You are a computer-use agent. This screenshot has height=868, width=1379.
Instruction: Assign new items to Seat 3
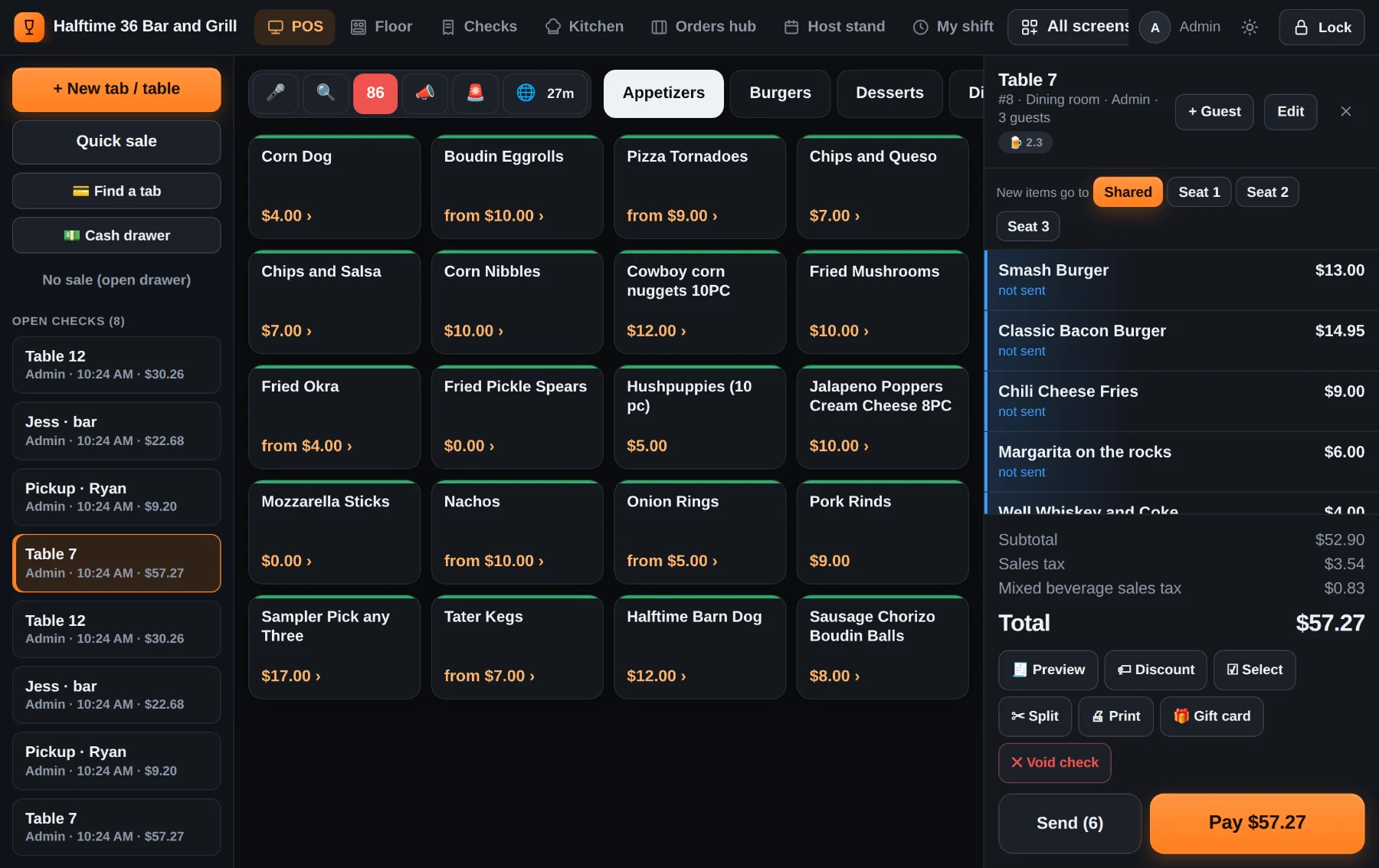[1028, 227]
